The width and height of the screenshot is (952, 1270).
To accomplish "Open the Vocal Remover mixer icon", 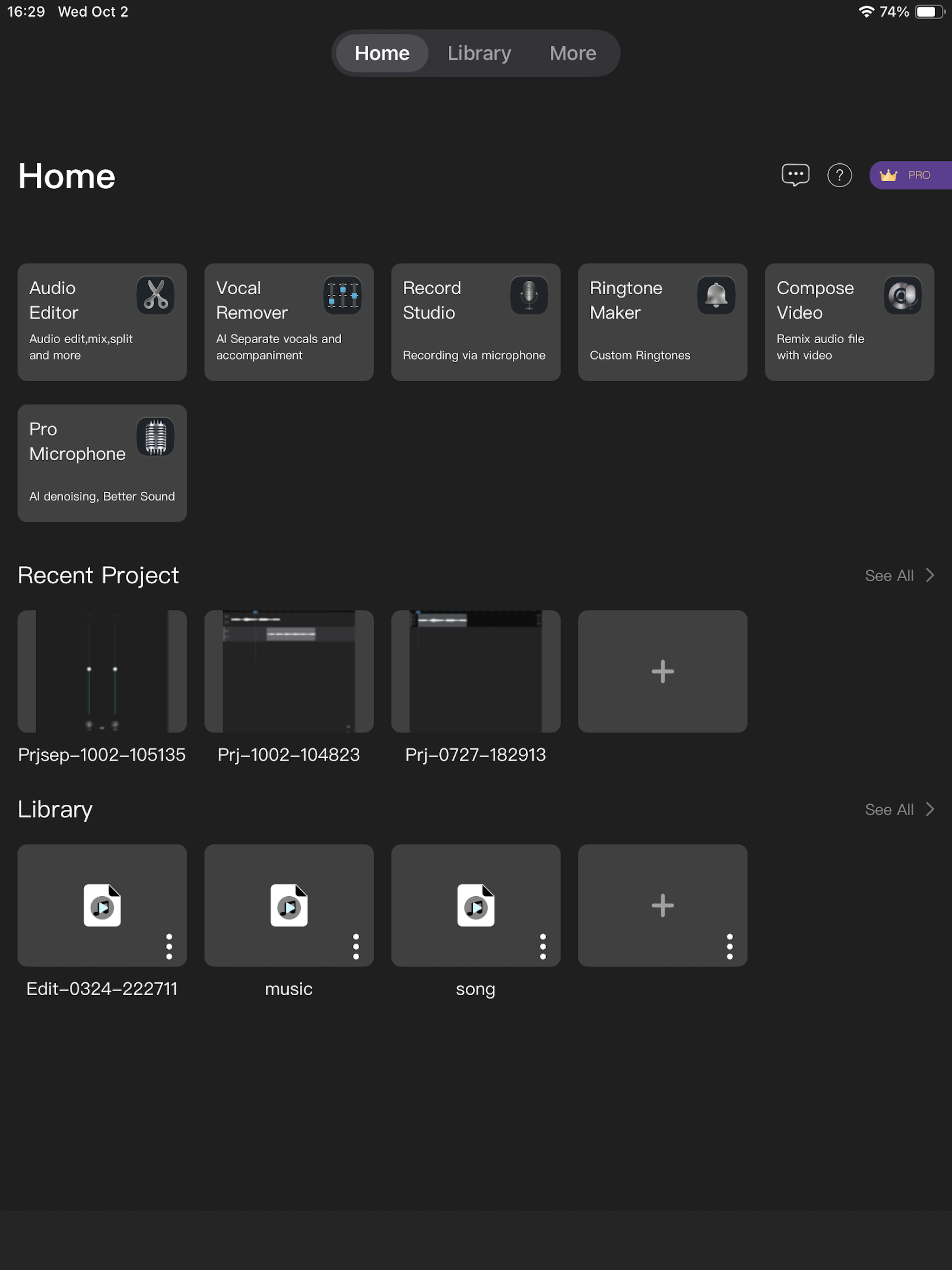I will coord(342,295).
